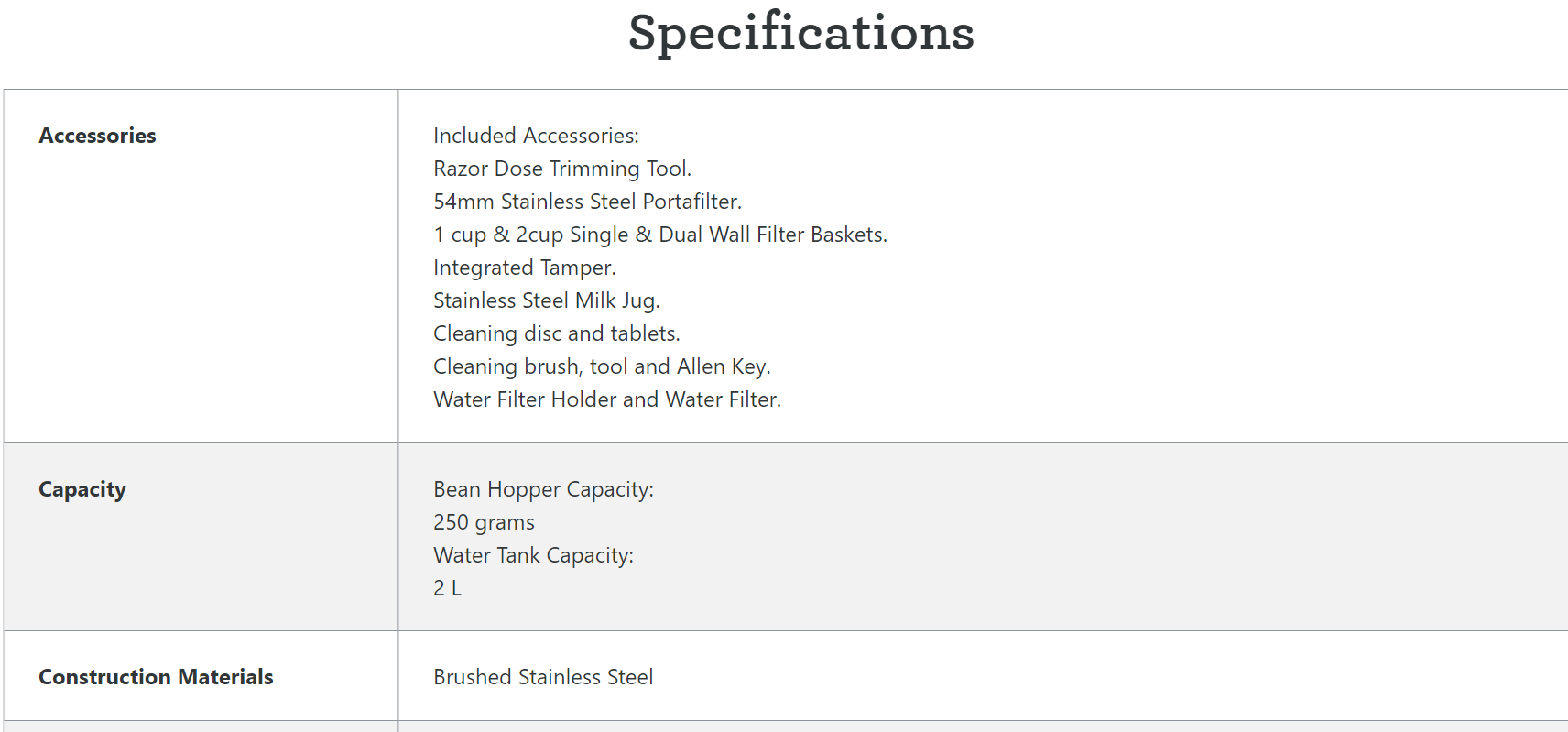Click the 'Bean Hopper Capacity:' text
This screenshot has width=1568, height=732.
tap(543, 489)
